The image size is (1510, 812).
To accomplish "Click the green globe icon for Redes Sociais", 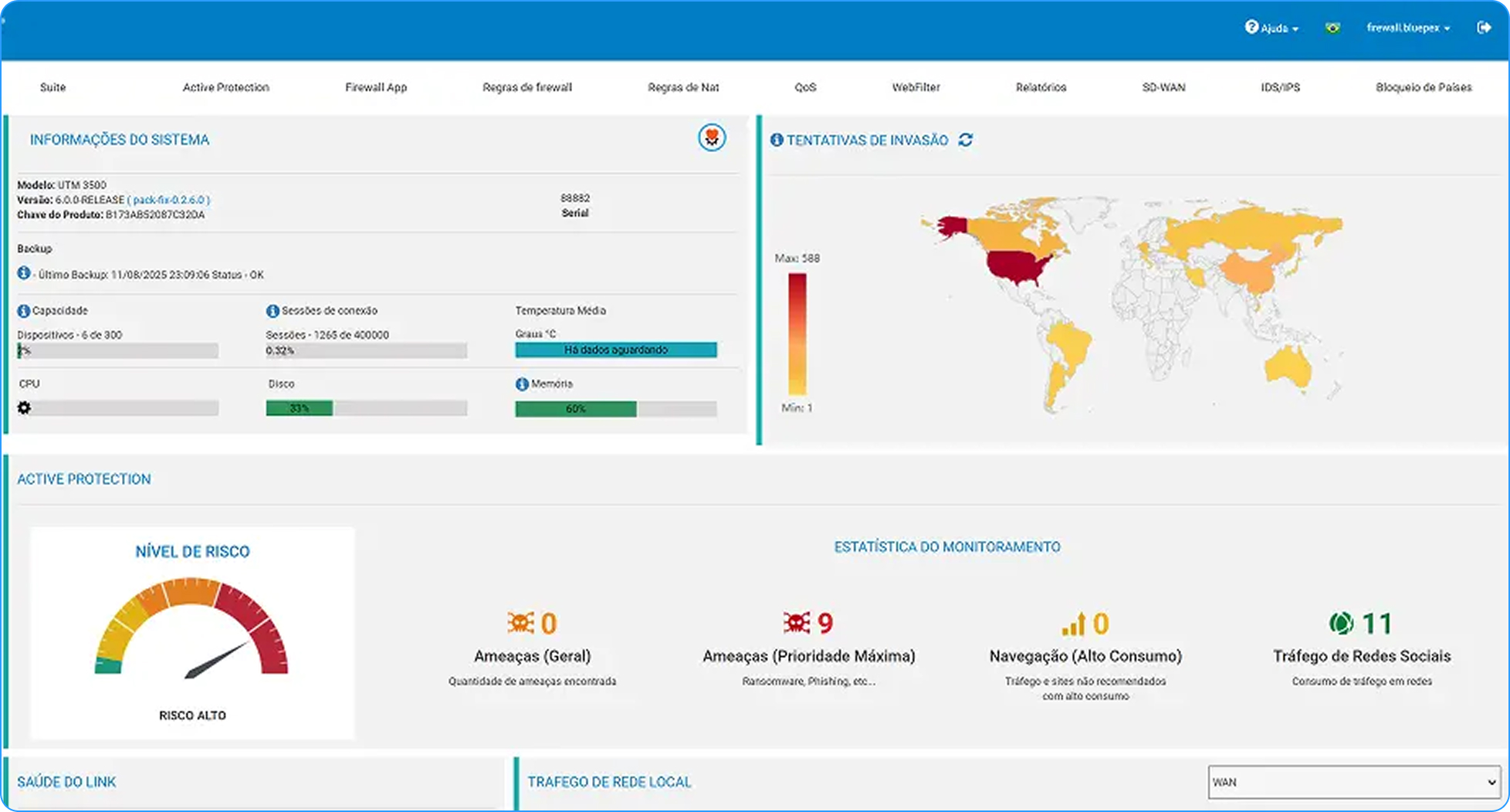I will pos(1342,623).
